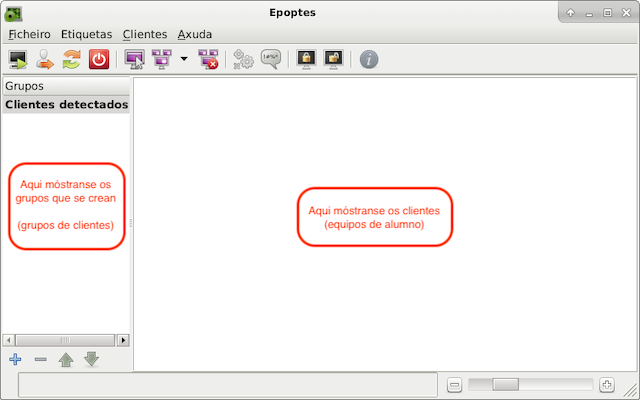
Task: Click the monitor user screen icon
Action: 134,60
